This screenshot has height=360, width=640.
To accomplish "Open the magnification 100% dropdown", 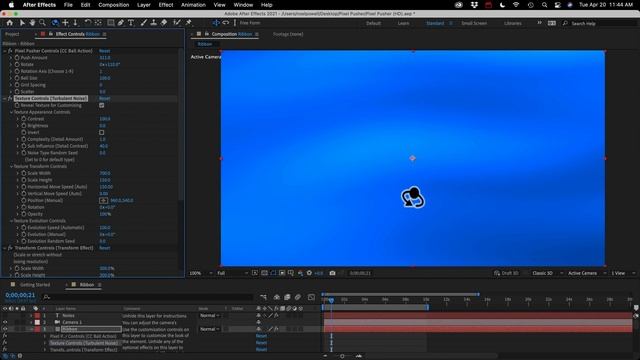I will [201, 273].
